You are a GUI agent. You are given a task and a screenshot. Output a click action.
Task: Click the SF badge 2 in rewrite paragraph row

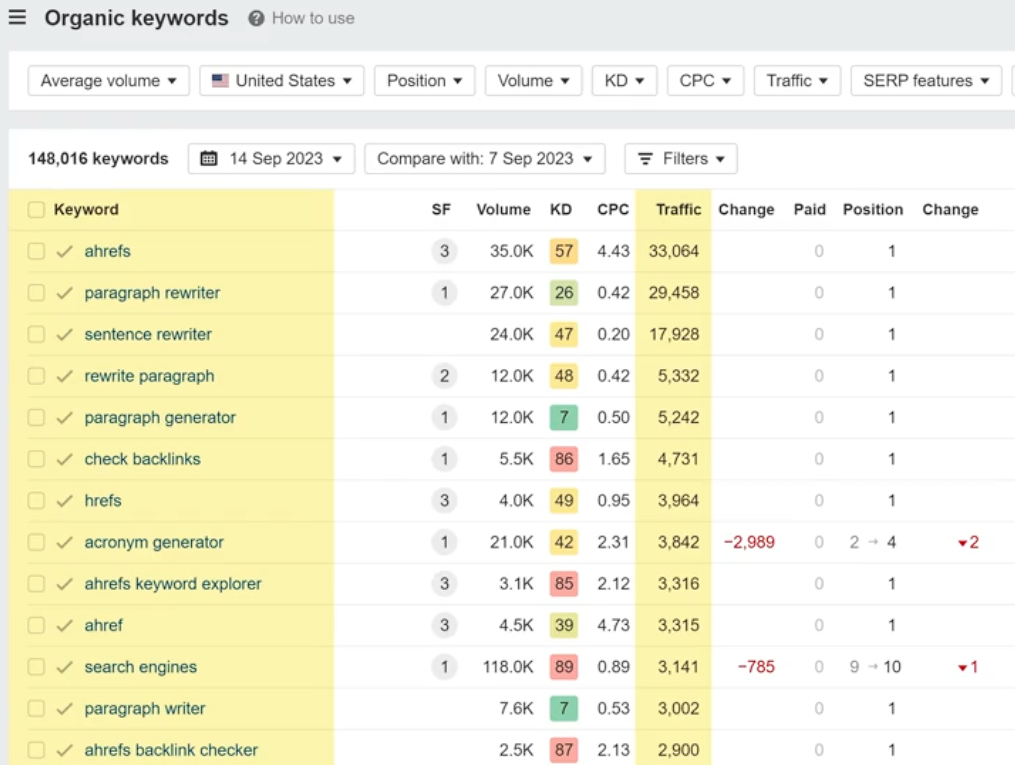tap(444, 376)
